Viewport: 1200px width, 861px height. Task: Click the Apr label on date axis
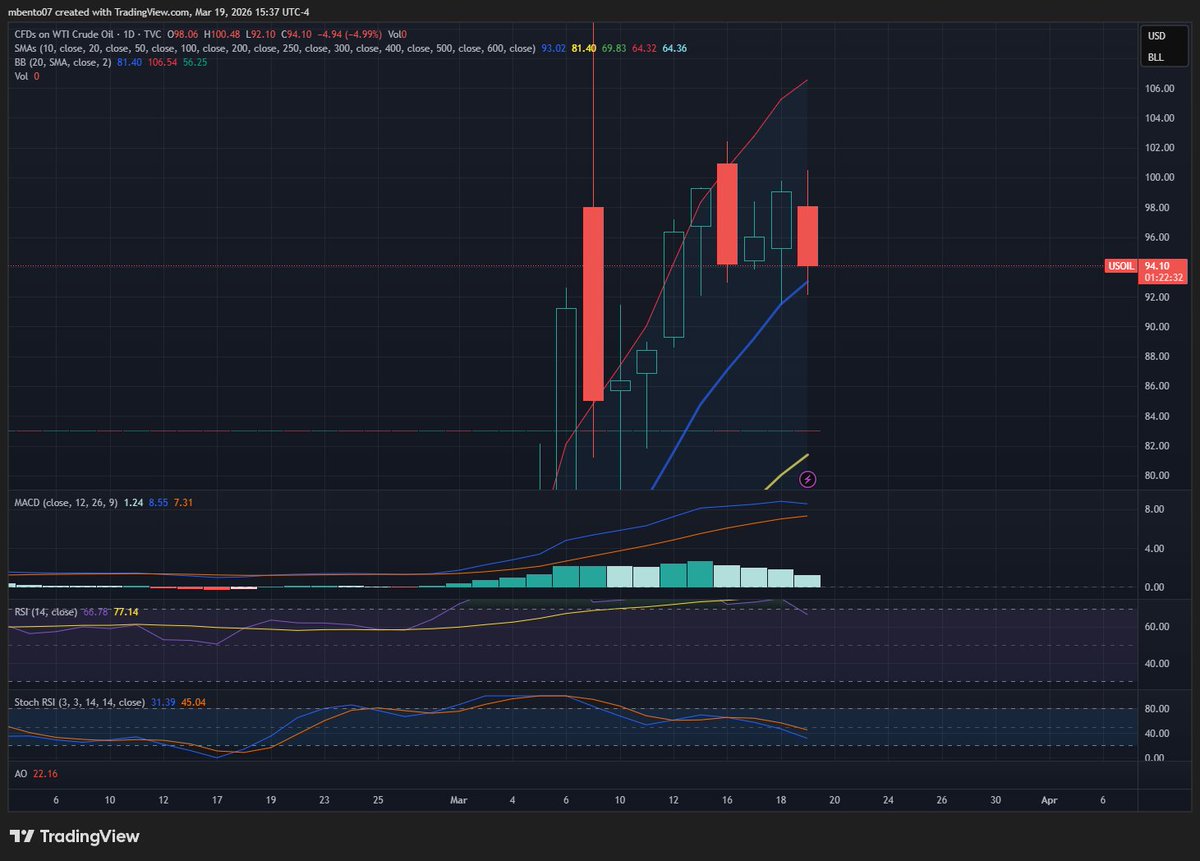[1049, 800]
